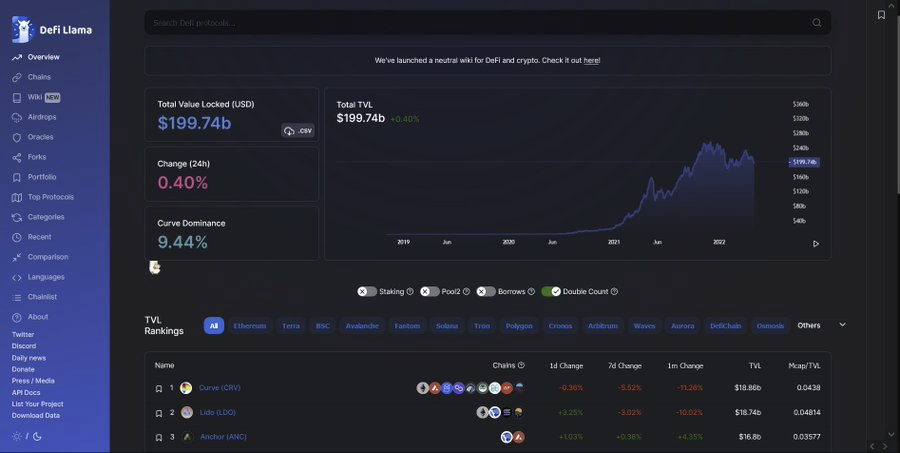Enable the Staking toggle
The image size is (900, 453).
click(367, 292)
